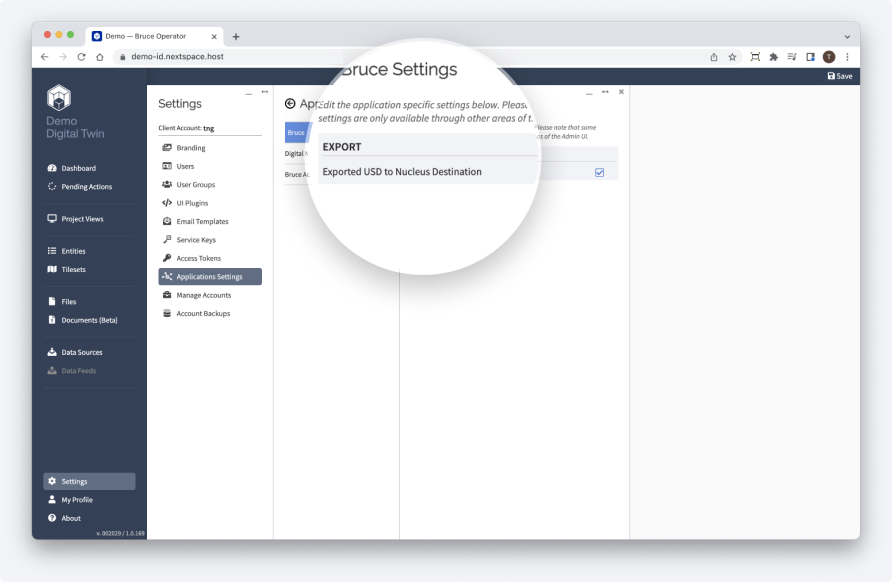Open the tab search chevron
This screenshot has height=582, width=892.
(847, 37)
